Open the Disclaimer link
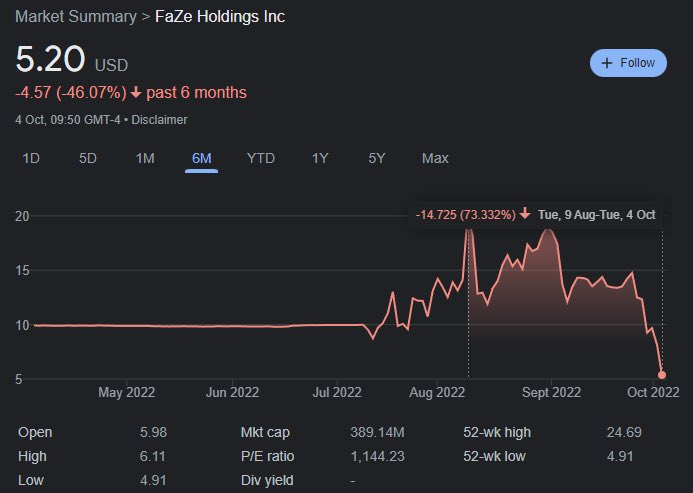 tap(159, 120)
